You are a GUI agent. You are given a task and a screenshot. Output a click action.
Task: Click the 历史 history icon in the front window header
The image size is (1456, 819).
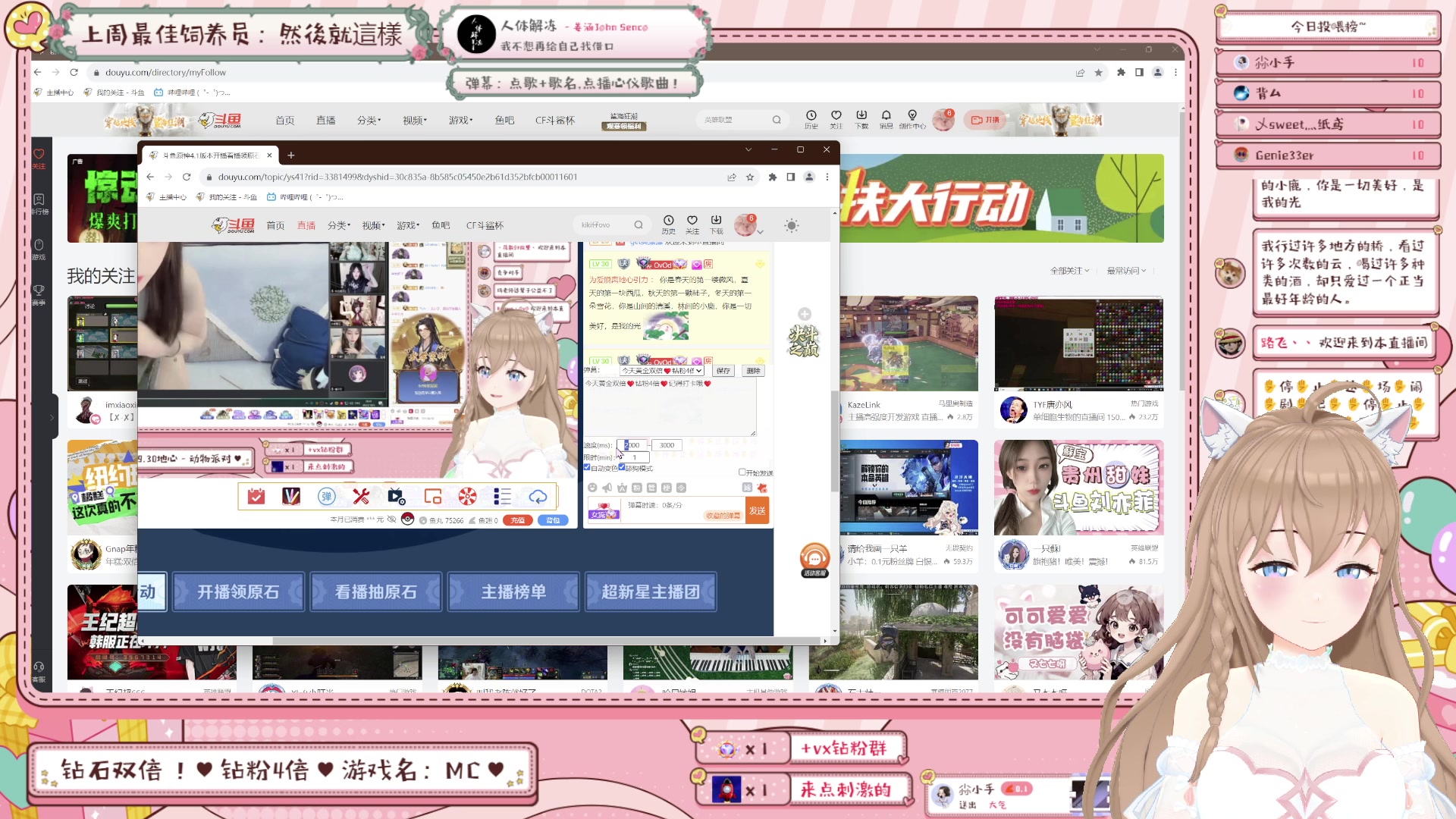[x=668, y=224]
